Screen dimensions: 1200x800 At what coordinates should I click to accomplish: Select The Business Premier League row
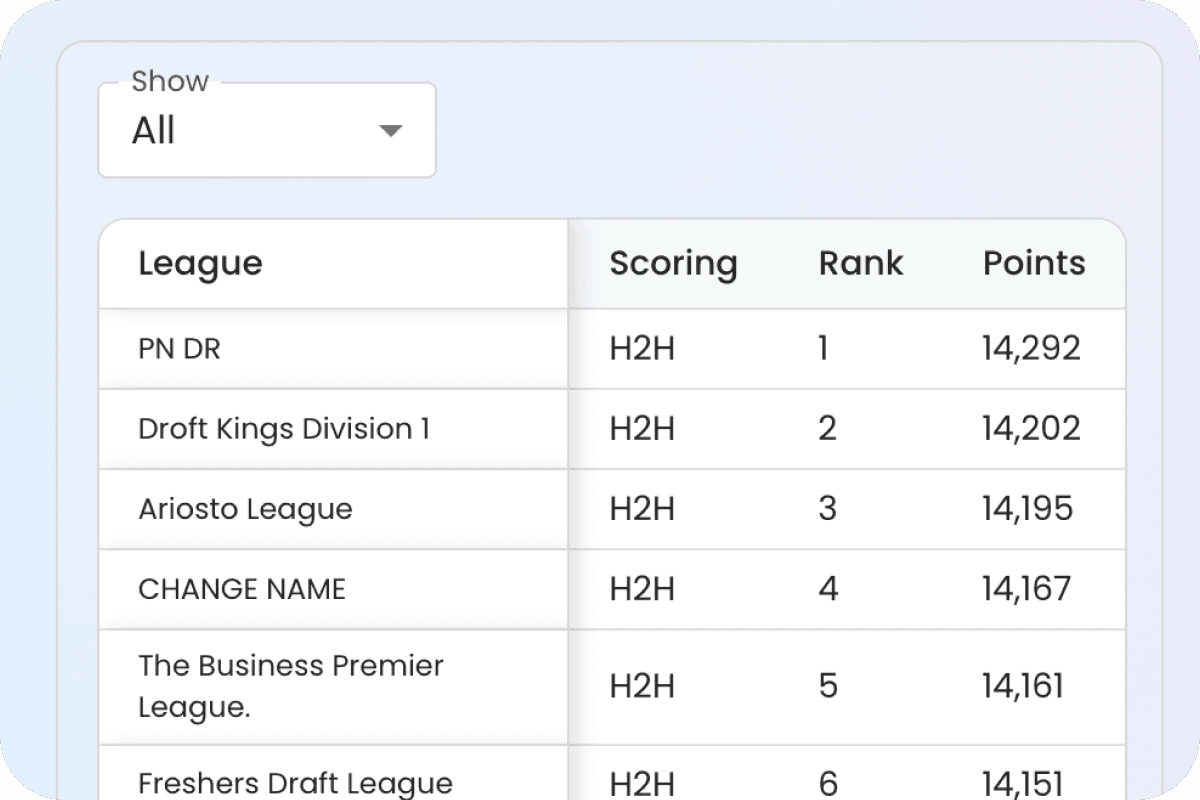(290, 687)
